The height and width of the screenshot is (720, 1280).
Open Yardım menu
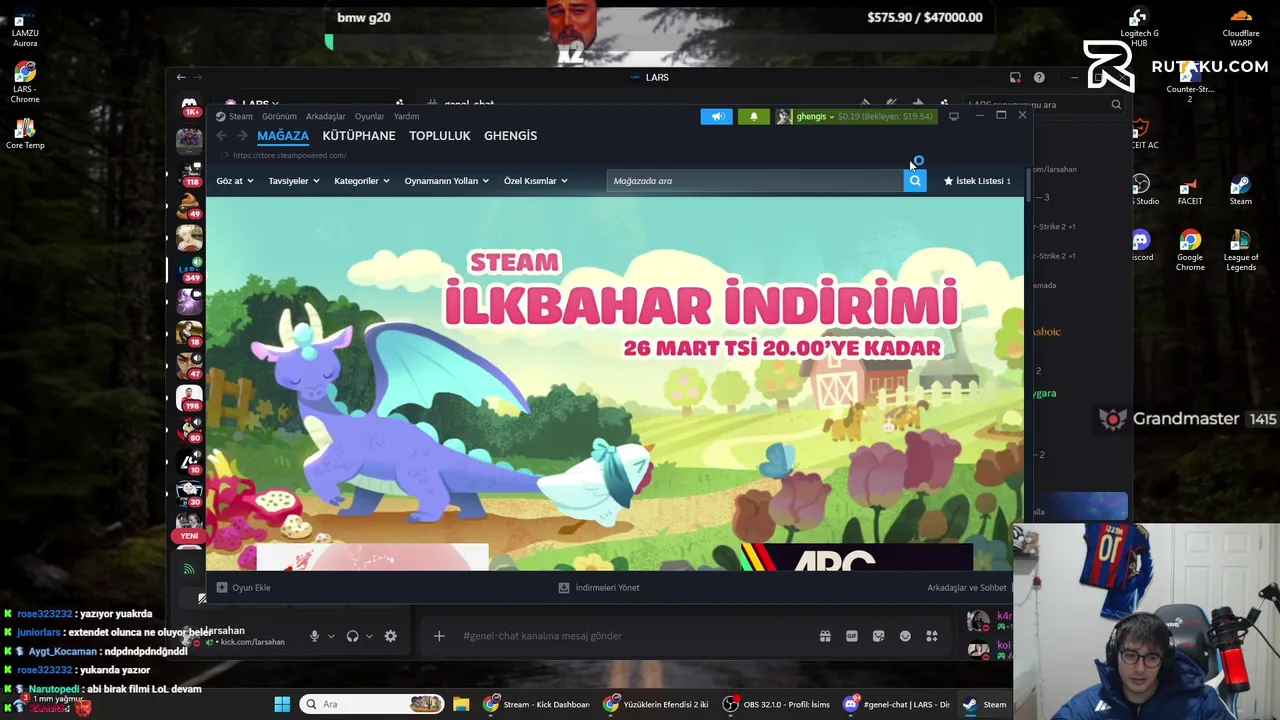(406, 117)
